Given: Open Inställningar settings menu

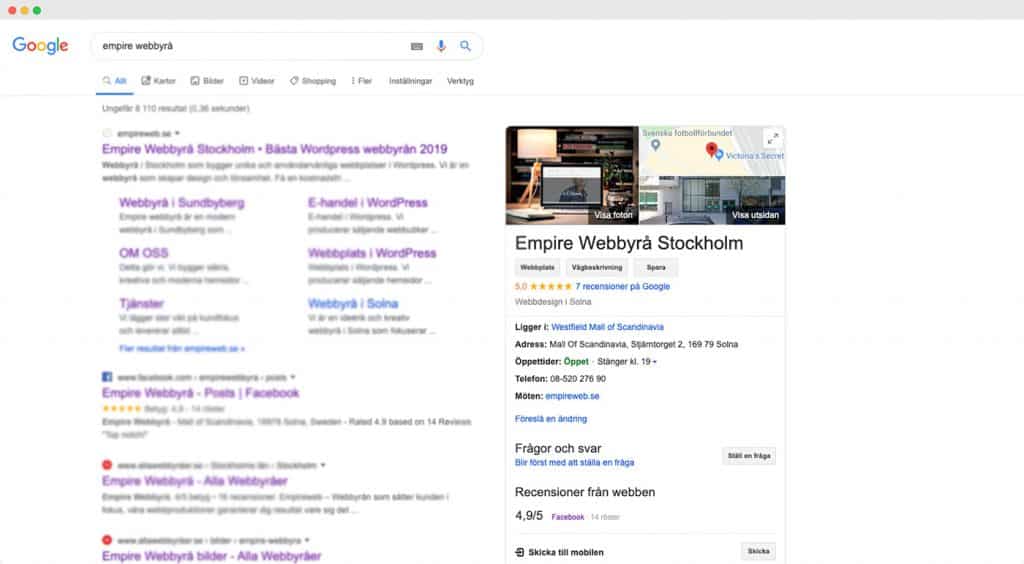Looking at the screenshot, I should (x=410, y=81).
